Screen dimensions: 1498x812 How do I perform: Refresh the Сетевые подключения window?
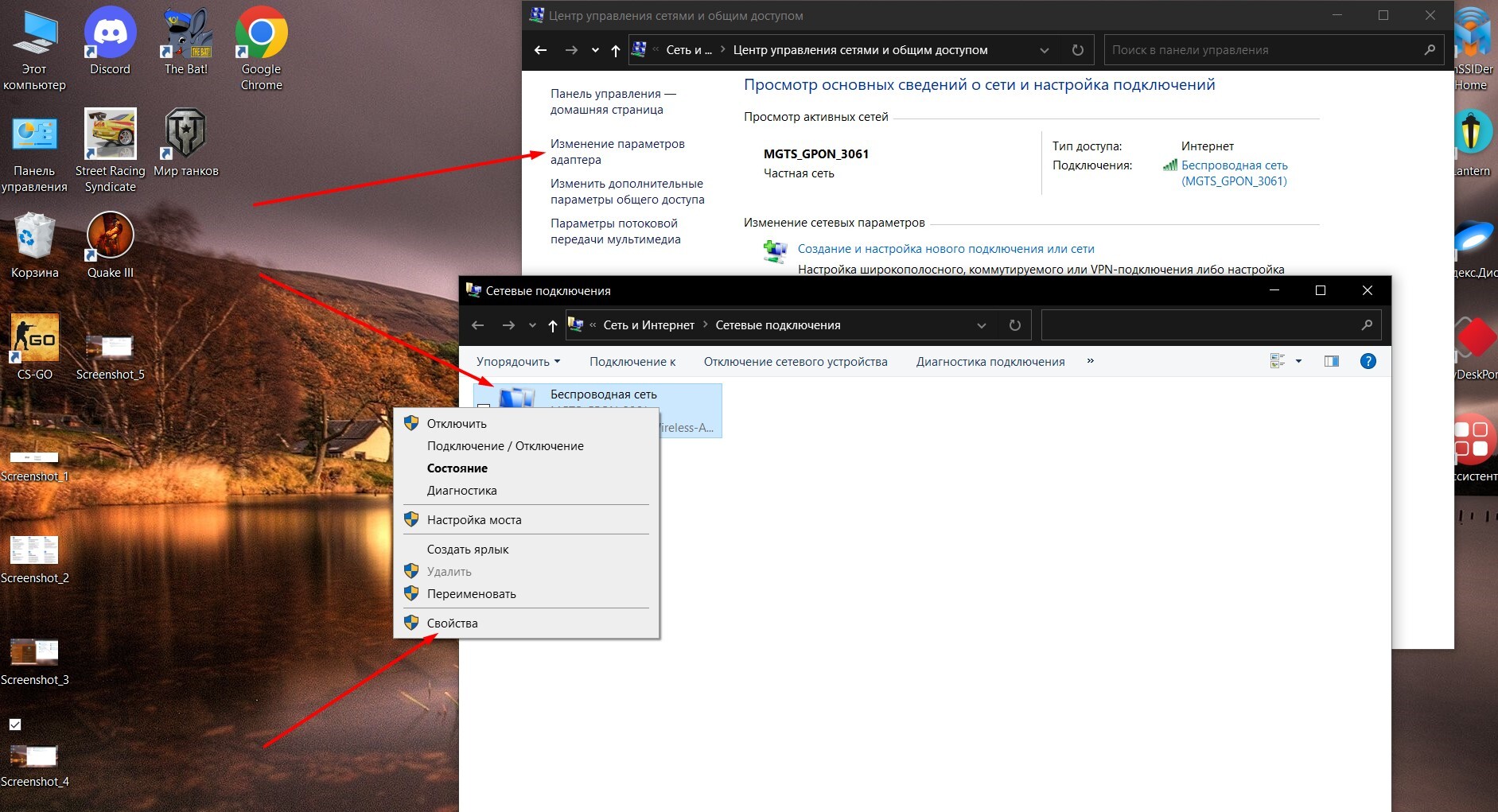pos(1014,325)
